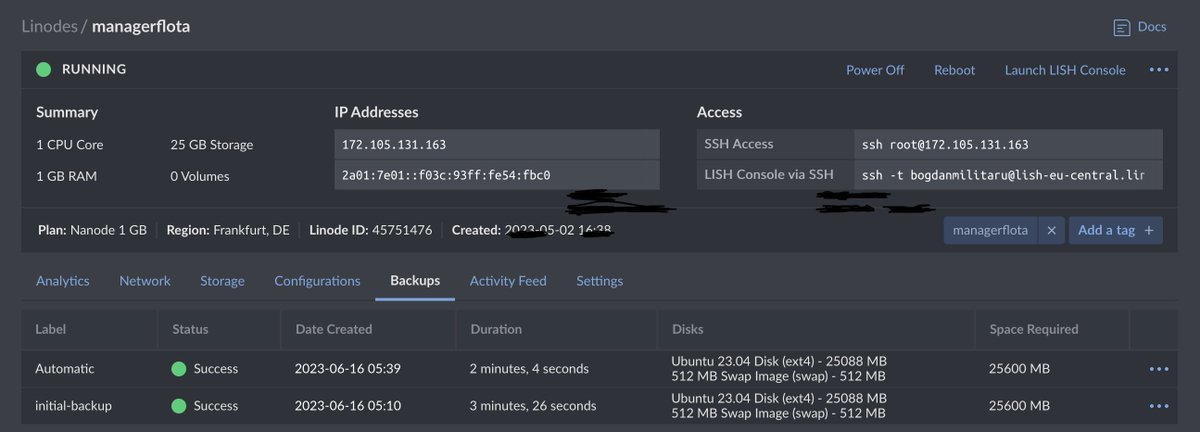Switch to the Network tab
The width and height of the screenshot is (1200, 432).
(145, 281)
